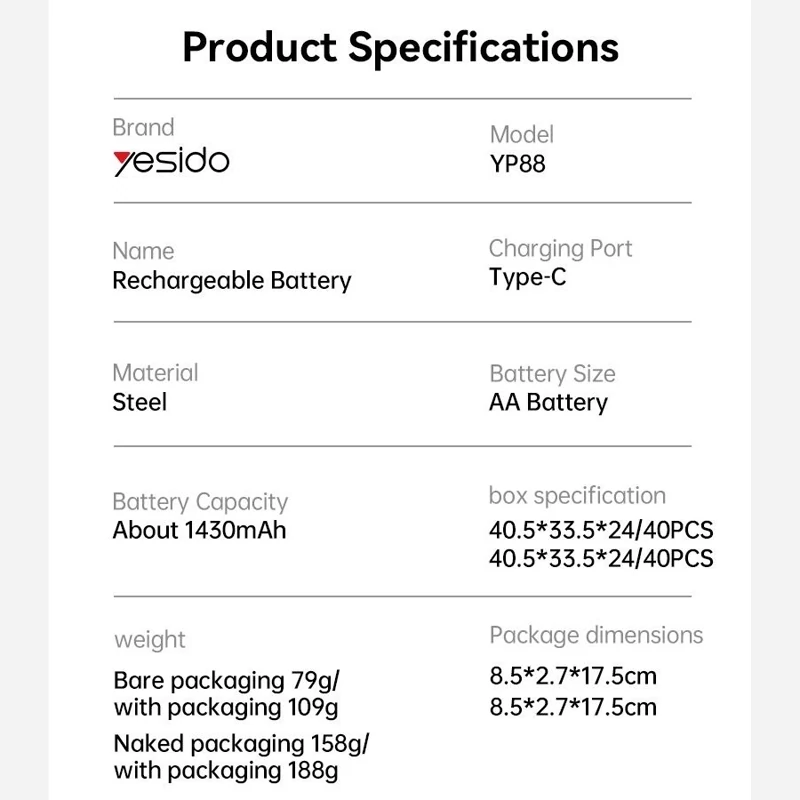Click the yesido brand logo

click(171, 161)
